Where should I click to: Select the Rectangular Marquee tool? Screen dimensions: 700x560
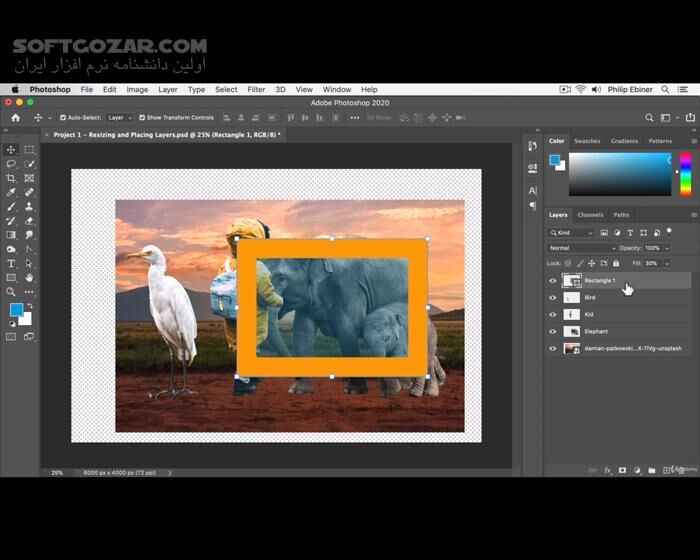pos(29,150)
